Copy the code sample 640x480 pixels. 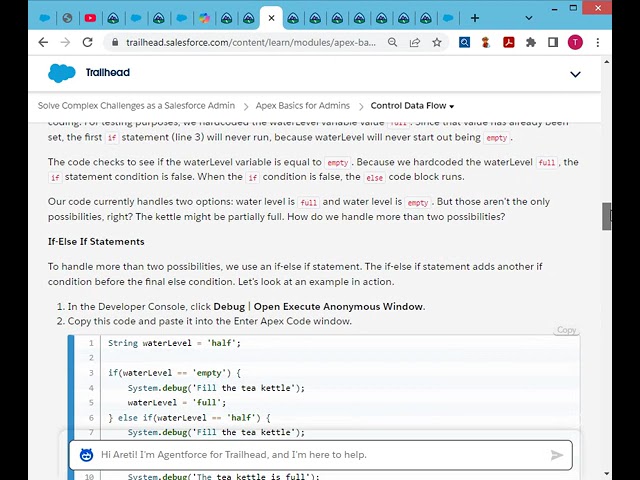tap(567, 330)
